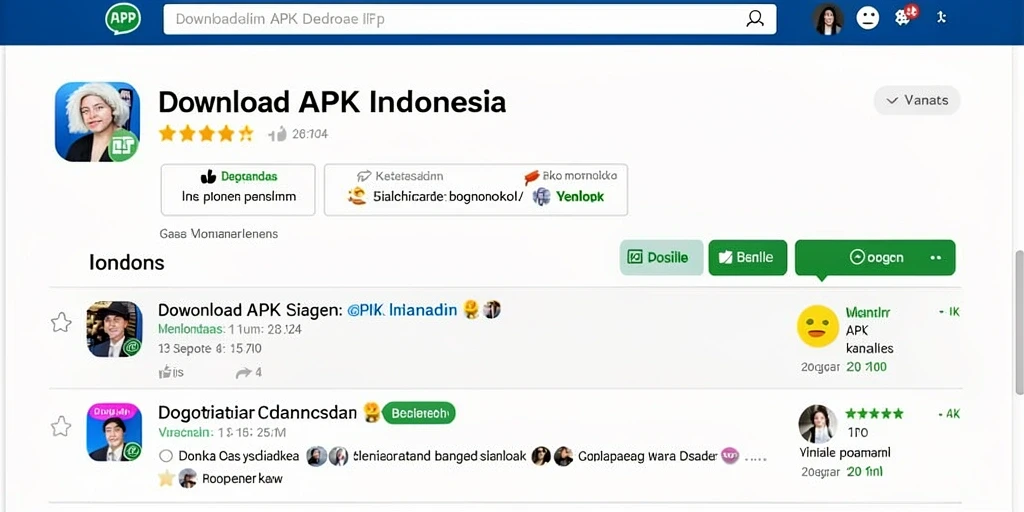Click the 13 Sepote date text
The height and width of the screenshot is (512, 1024).
210,348
